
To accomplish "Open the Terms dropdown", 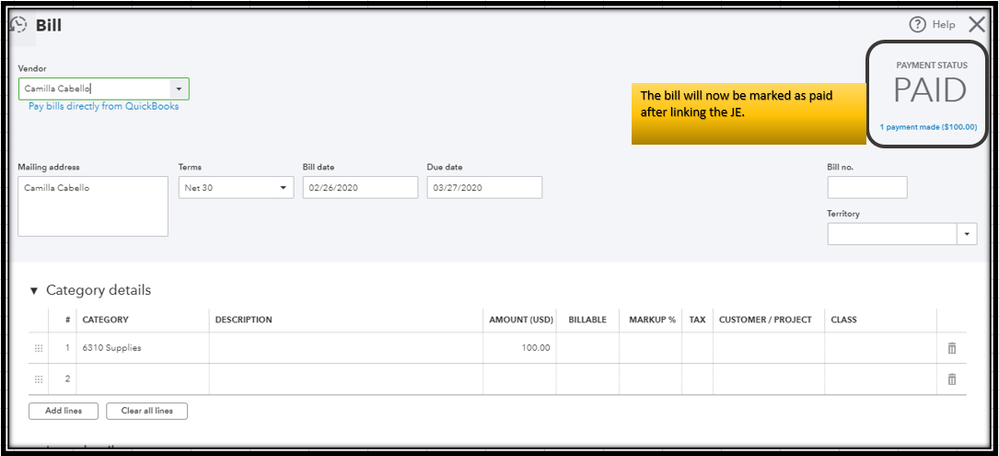I will click(x=236, y=187).
